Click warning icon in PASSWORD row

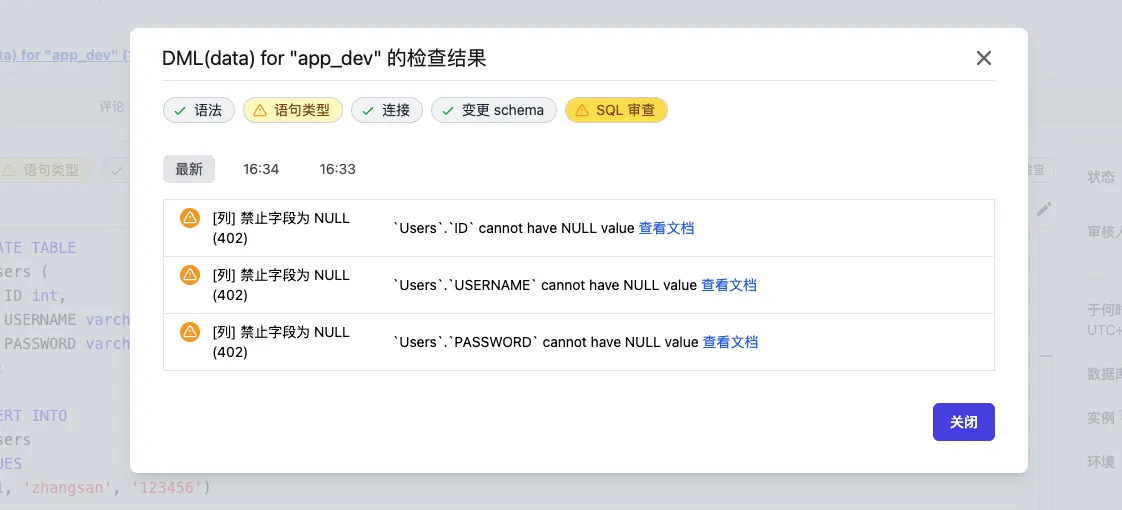click(x=190, y=332)
